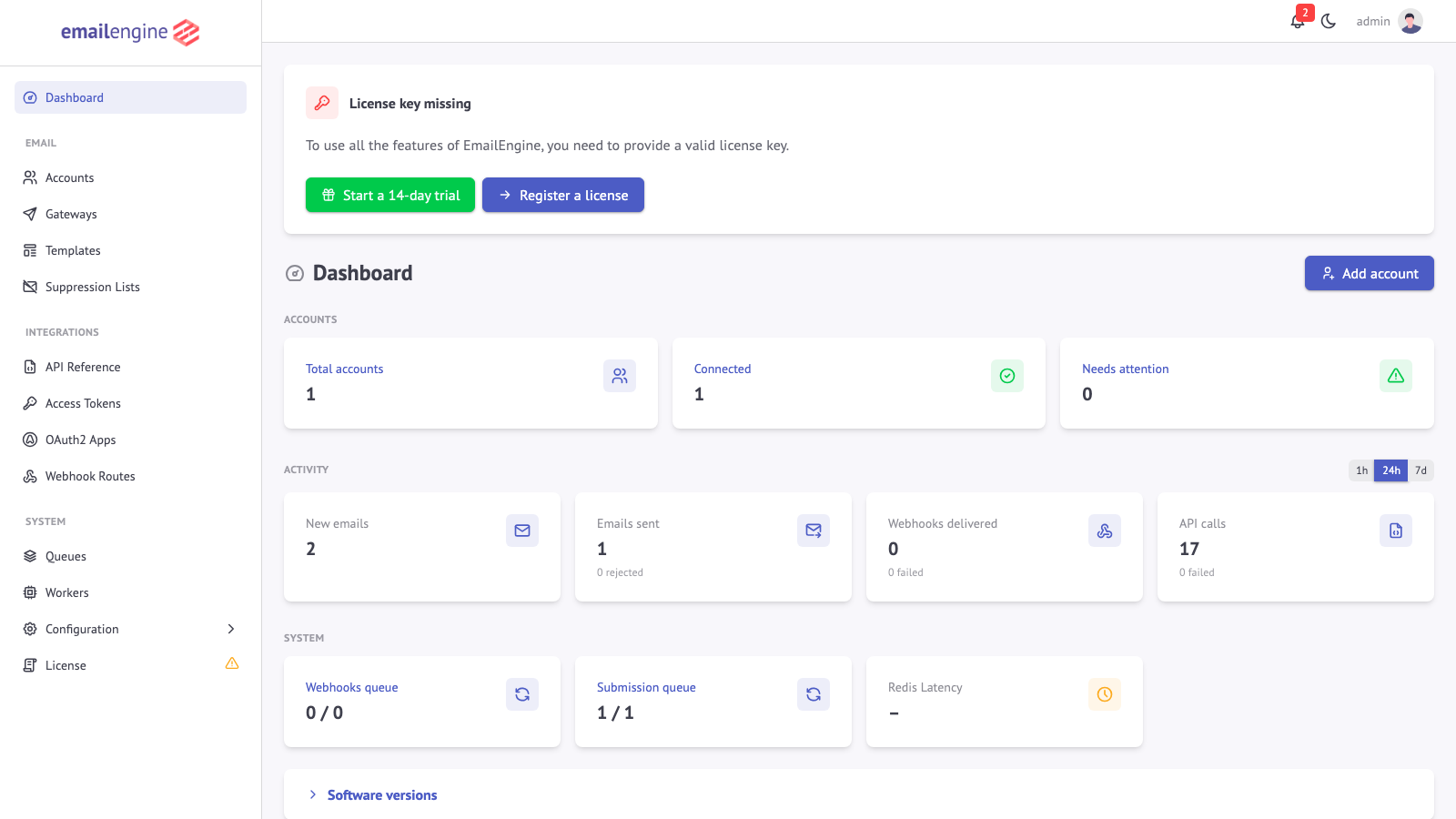The image size is (1456, 819).
Task: Click Register a license button
Action: point(563,195)
